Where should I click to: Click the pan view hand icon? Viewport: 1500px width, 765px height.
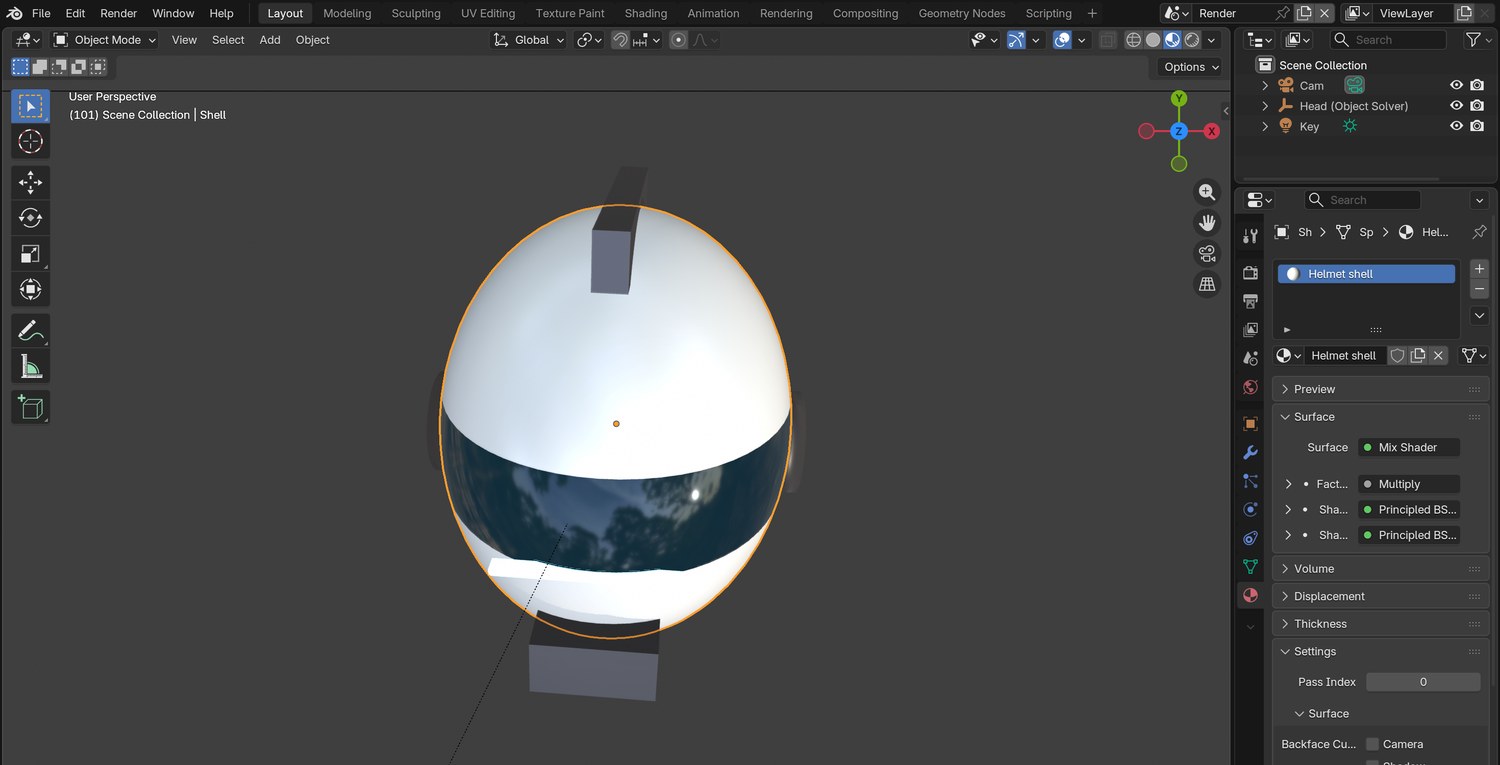click(1207, 222)
